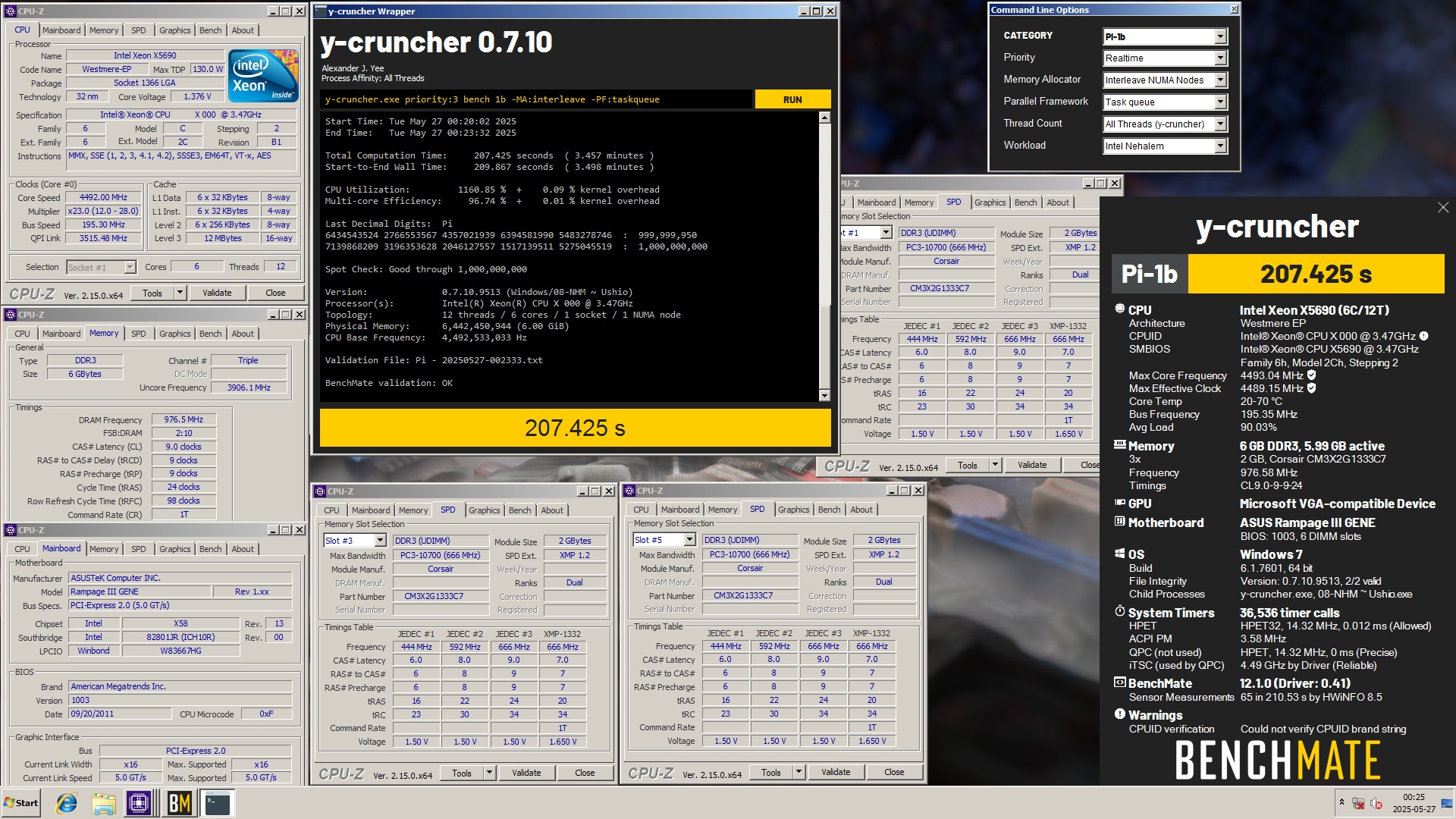Click info icon beside CPUID in BenchMate

tap(1423, 336)
